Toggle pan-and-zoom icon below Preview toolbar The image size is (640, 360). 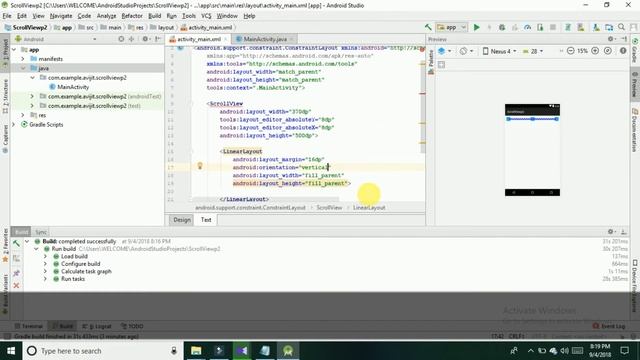tap(441, 64)
